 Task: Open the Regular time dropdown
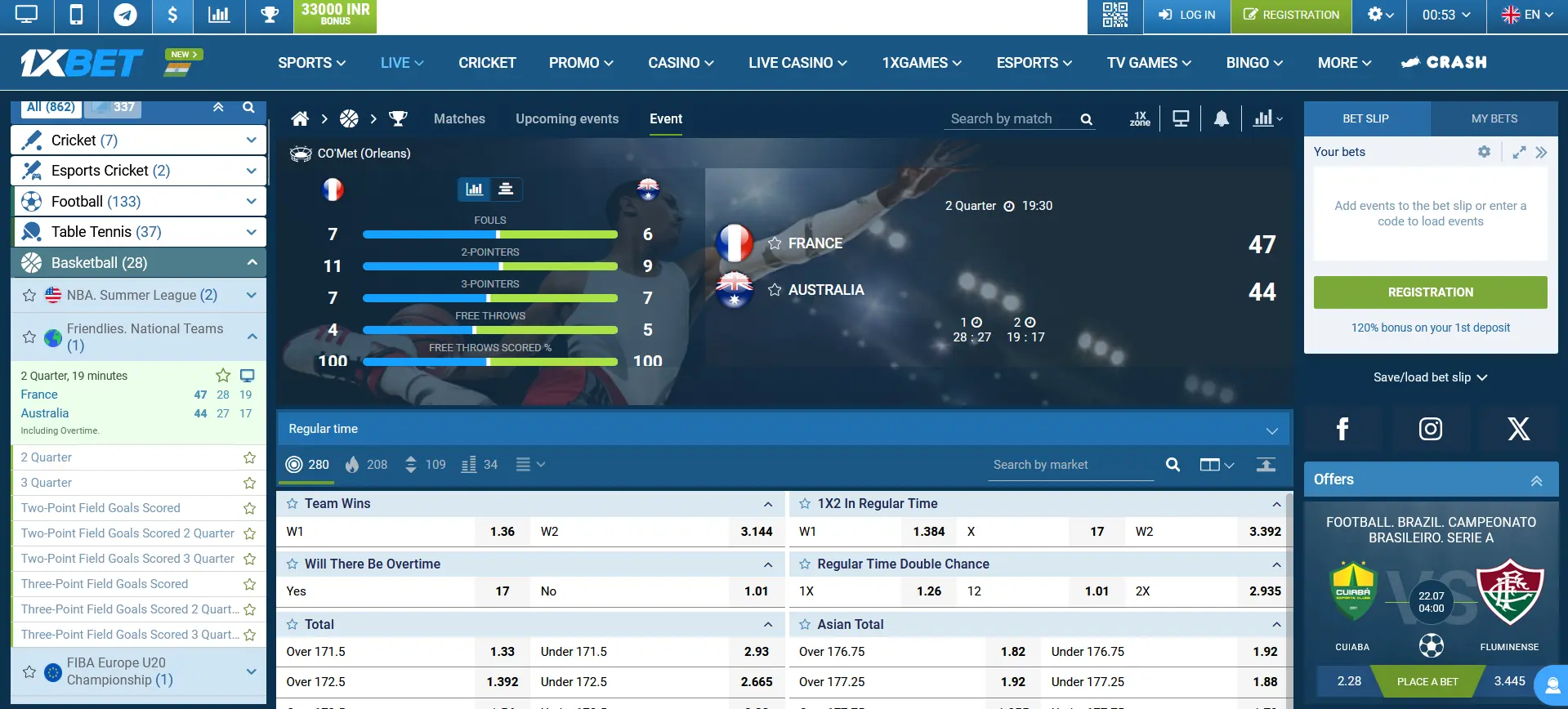tap(783, 429)
